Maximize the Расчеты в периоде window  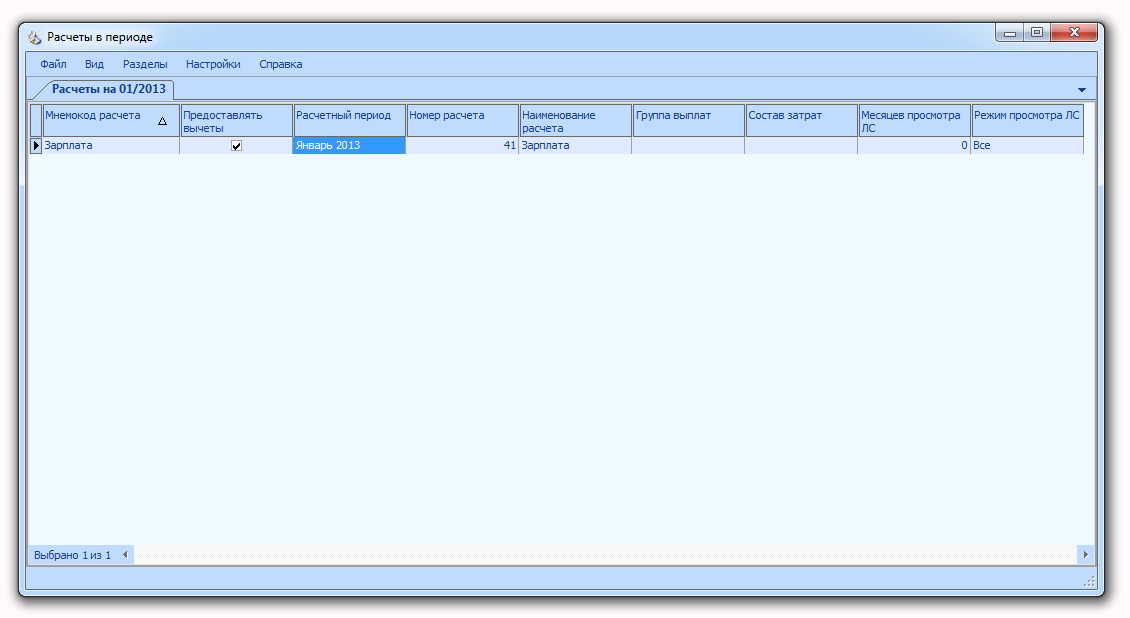pyautogui.click(x=1037, y=32)
